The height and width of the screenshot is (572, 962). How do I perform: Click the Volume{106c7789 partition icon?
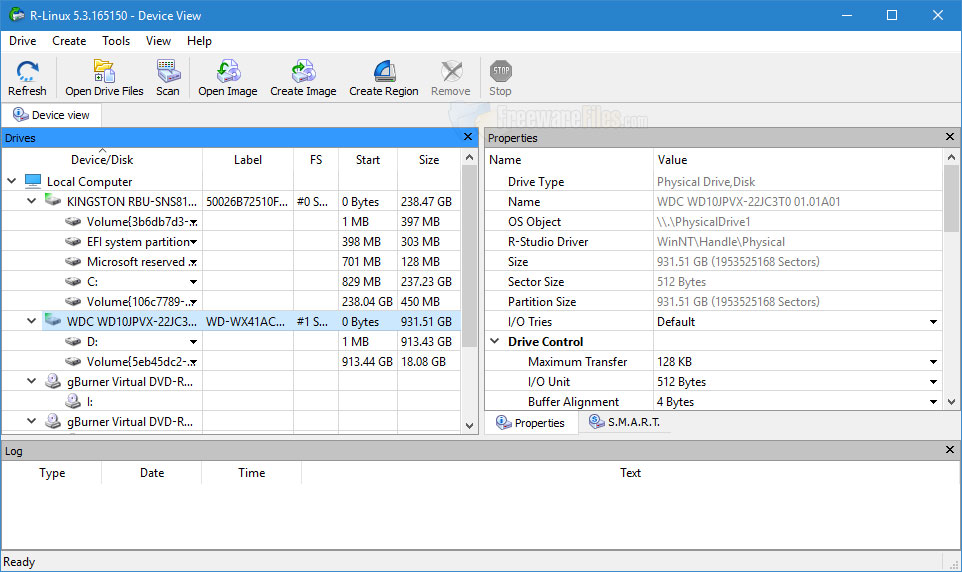(x=73, y=301)
